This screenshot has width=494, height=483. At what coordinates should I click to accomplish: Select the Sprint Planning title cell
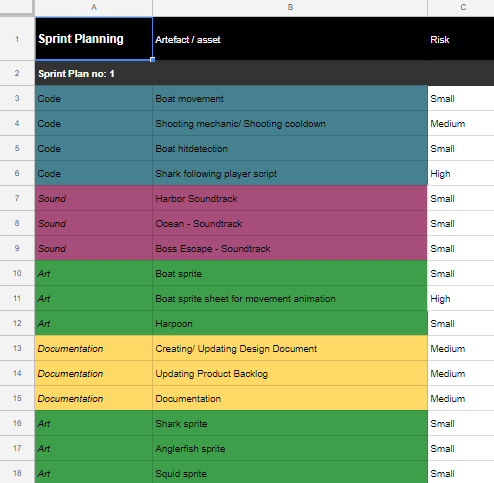click(94, 39)
